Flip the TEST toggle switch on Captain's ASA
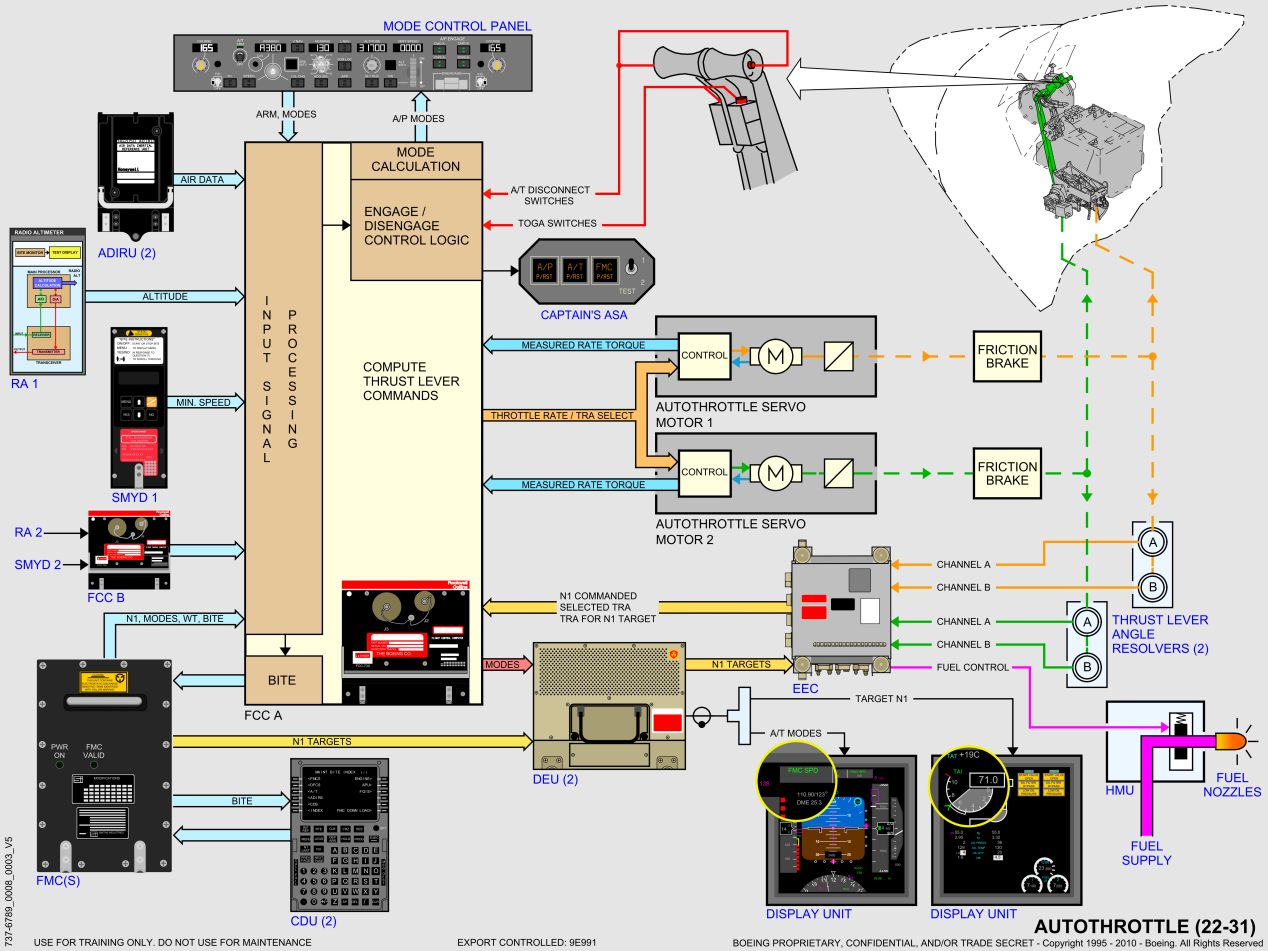Viewport: 1268px width, 951px height. (631, 268)
